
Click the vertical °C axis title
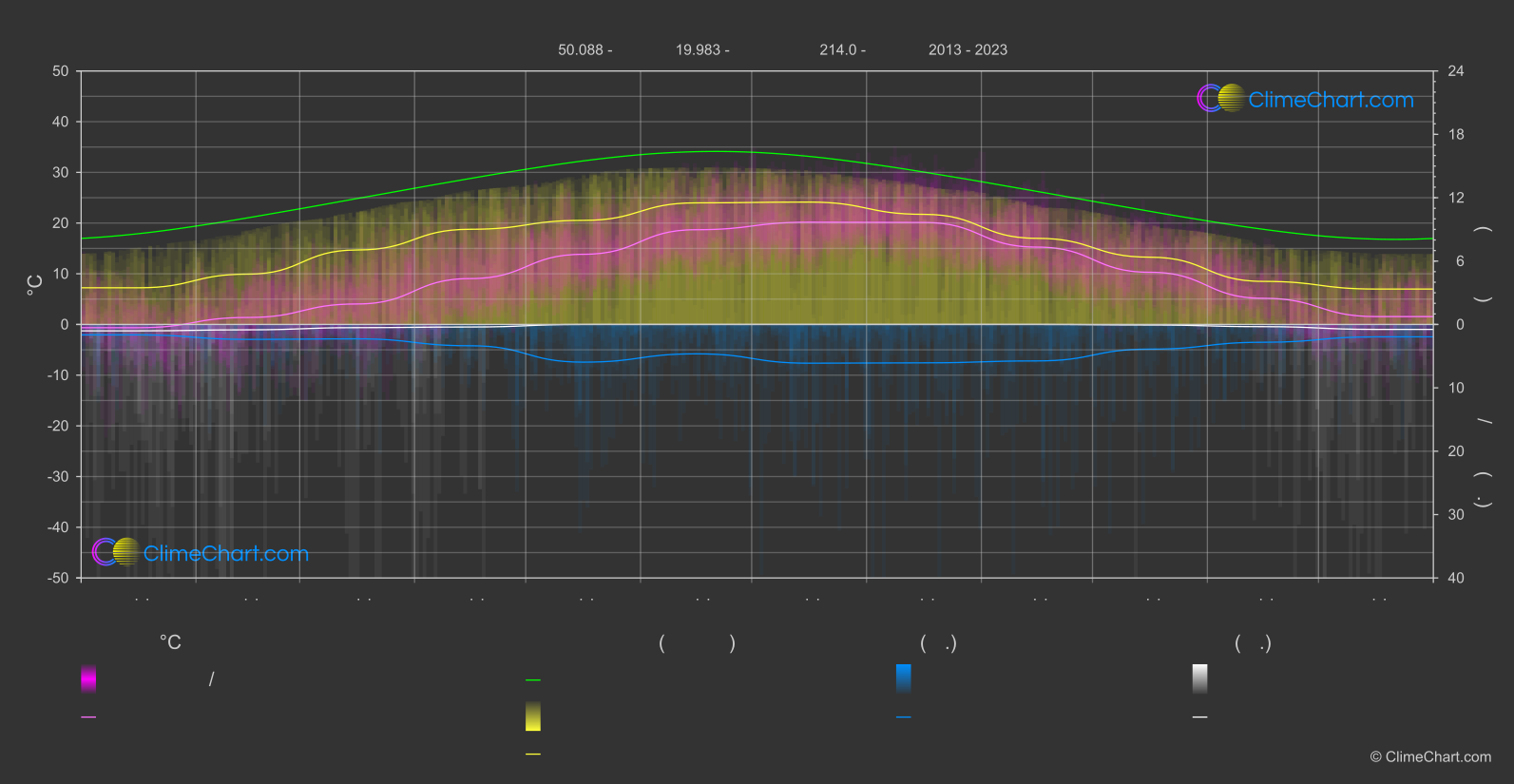click(x=35, y=285)
